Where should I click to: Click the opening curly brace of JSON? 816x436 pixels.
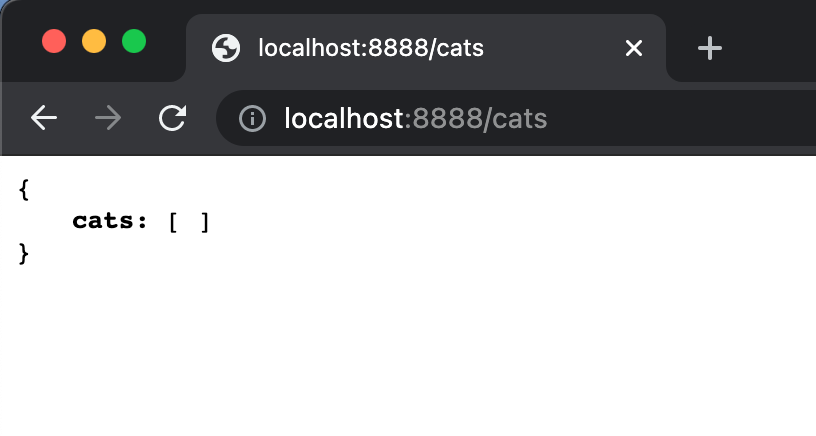point(23,189)
